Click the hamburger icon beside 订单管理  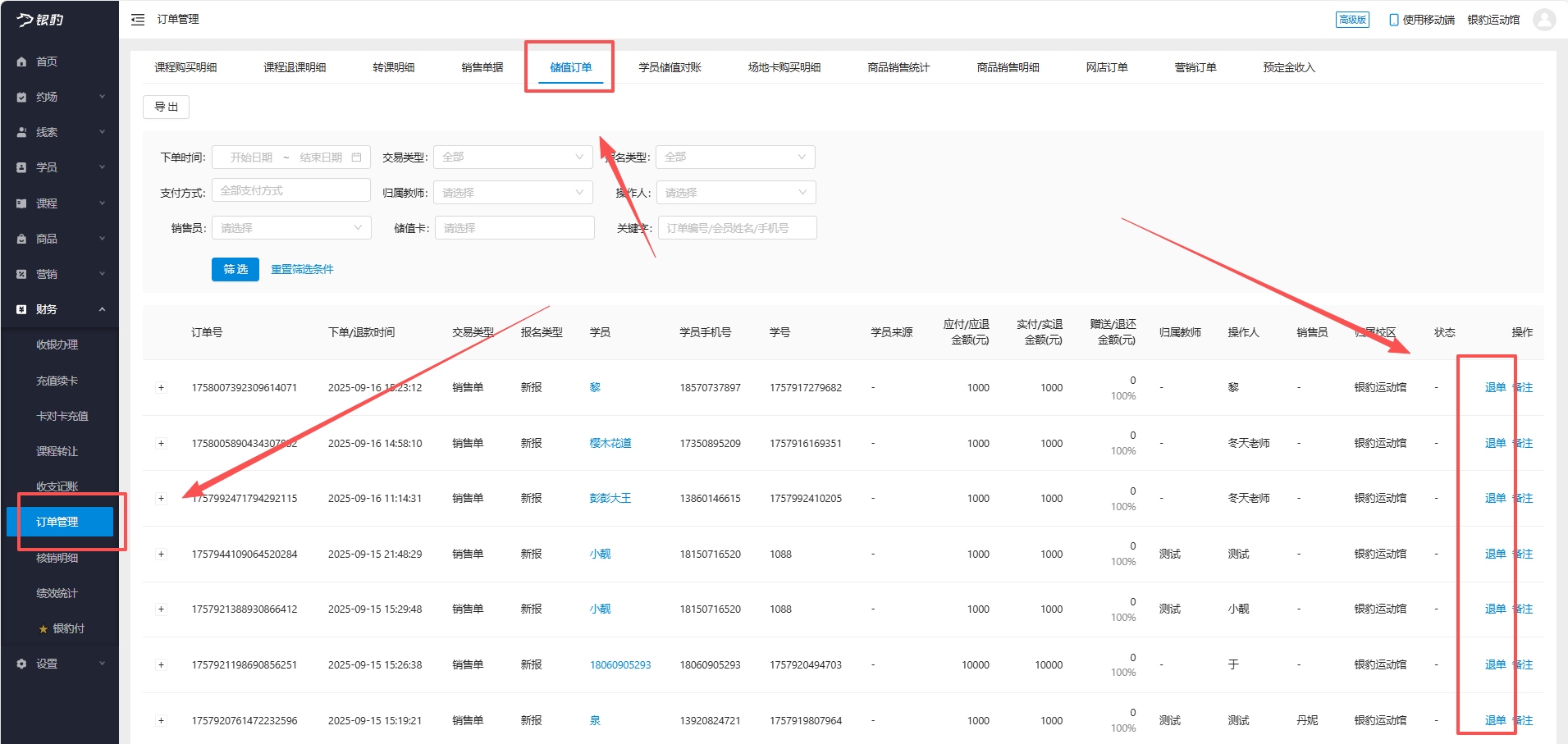138,19
